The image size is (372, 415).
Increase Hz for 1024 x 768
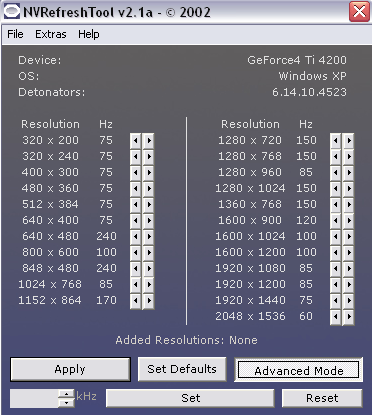(149, 285)
